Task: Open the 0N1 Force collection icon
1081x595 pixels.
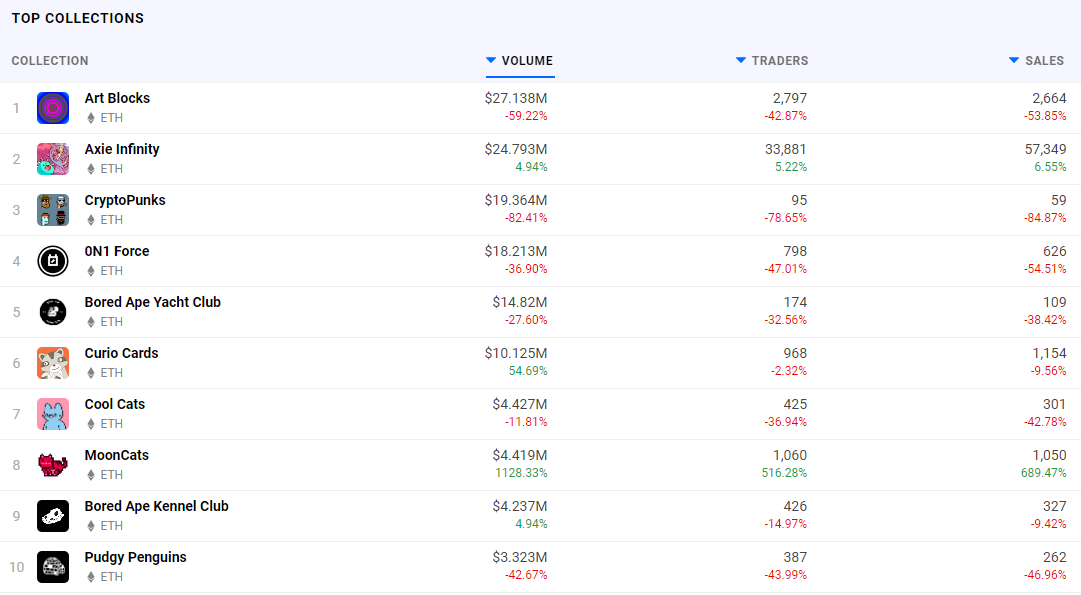Action: pos(53,261)
